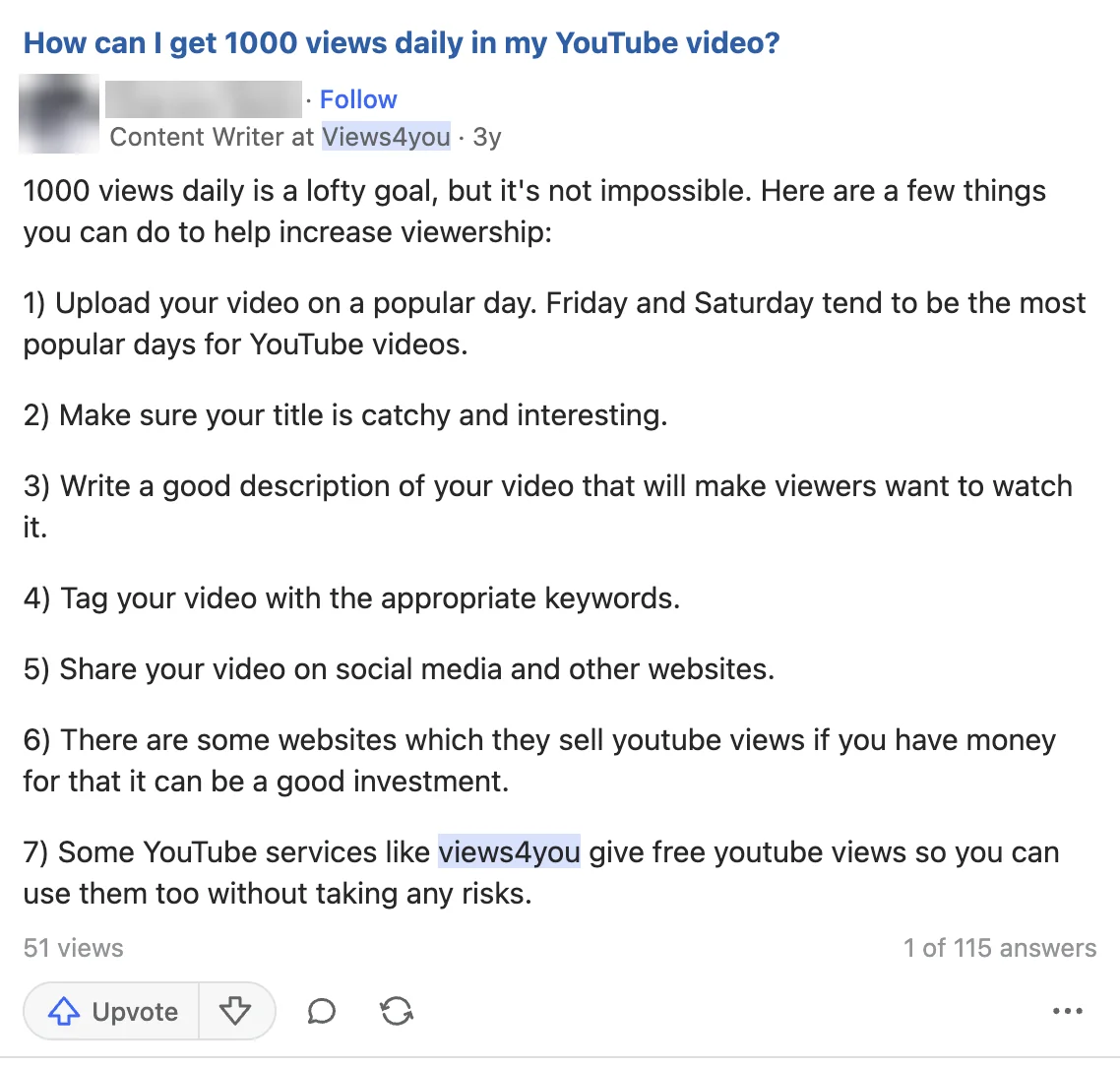Open the views4you link in point 7
This screenshot has height=1067, width=1120.
[x=509, y=852]
